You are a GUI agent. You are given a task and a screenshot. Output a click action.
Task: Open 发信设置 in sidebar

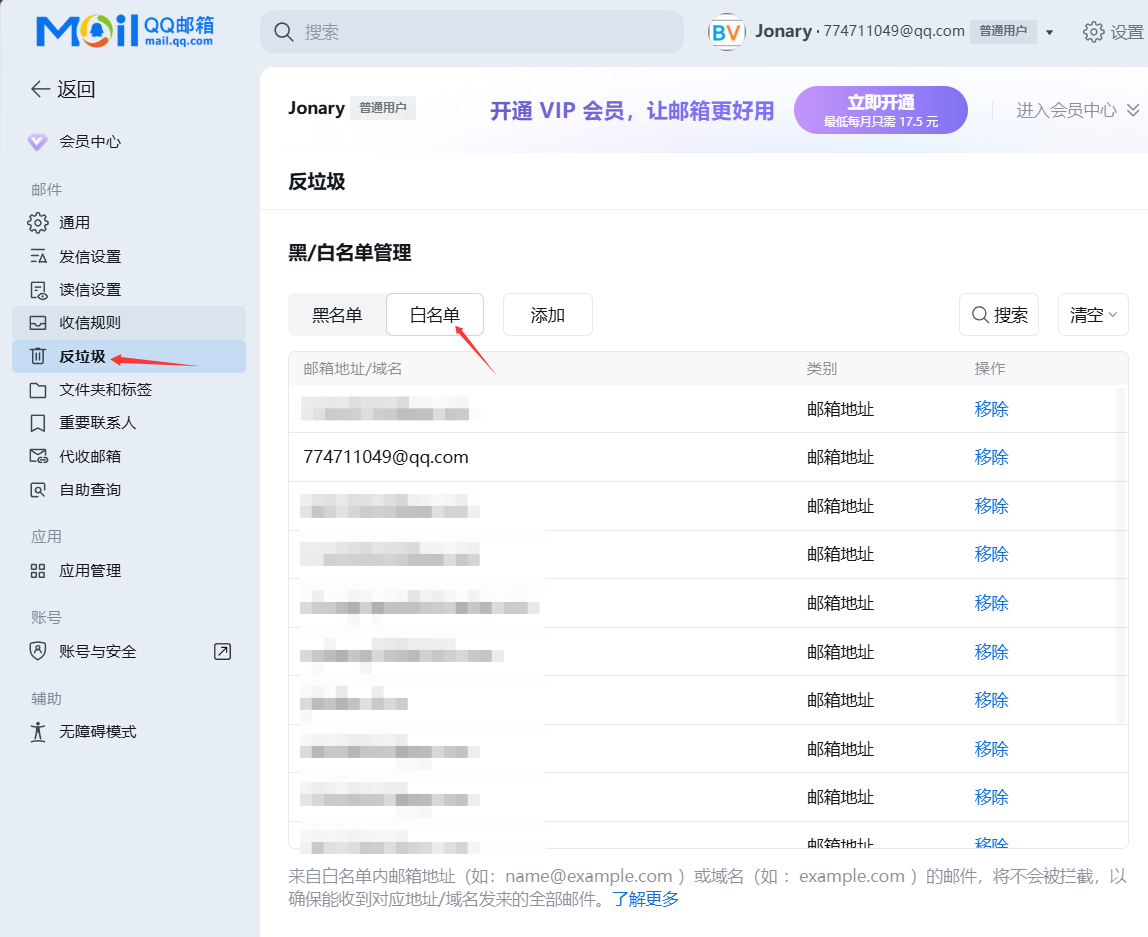(129, 256)
